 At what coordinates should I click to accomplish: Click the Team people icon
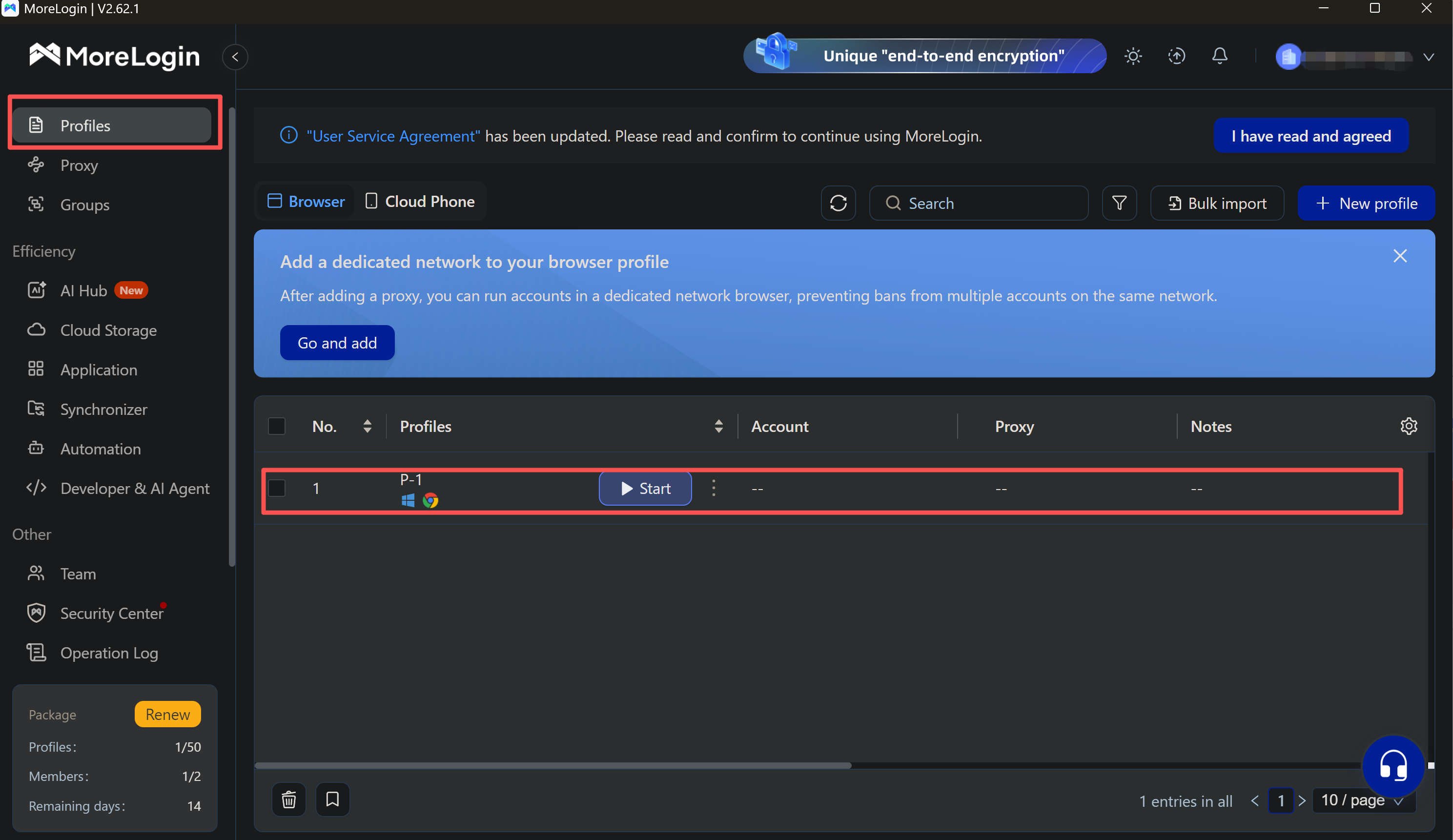36,573
